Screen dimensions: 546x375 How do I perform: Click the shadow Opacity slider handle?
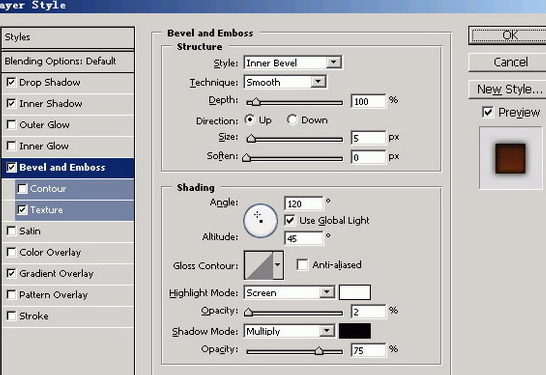pyautogui.click(x=319, y=351)
